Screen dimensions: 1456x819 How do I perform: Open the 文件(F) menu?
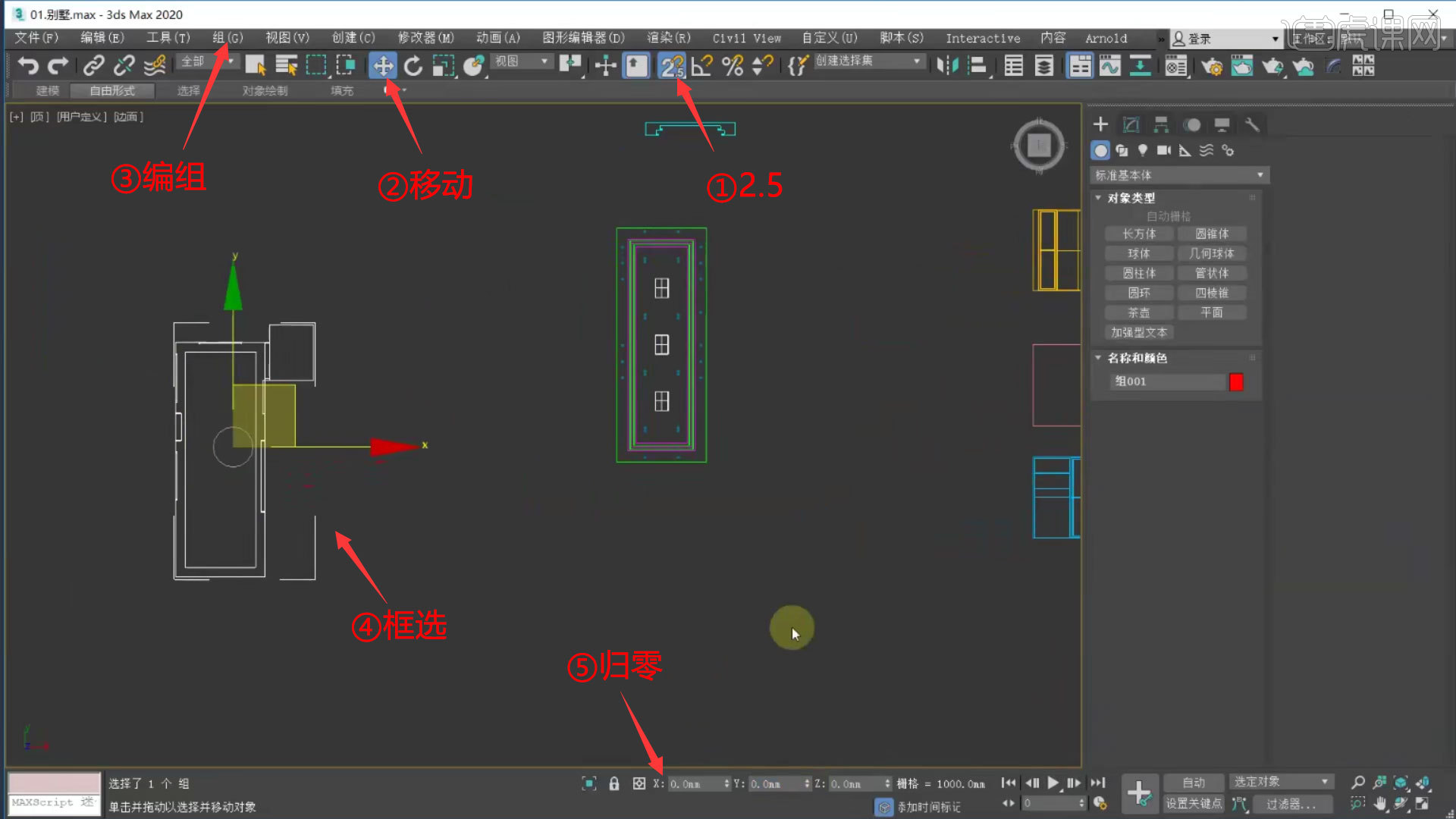pos(36,38)
